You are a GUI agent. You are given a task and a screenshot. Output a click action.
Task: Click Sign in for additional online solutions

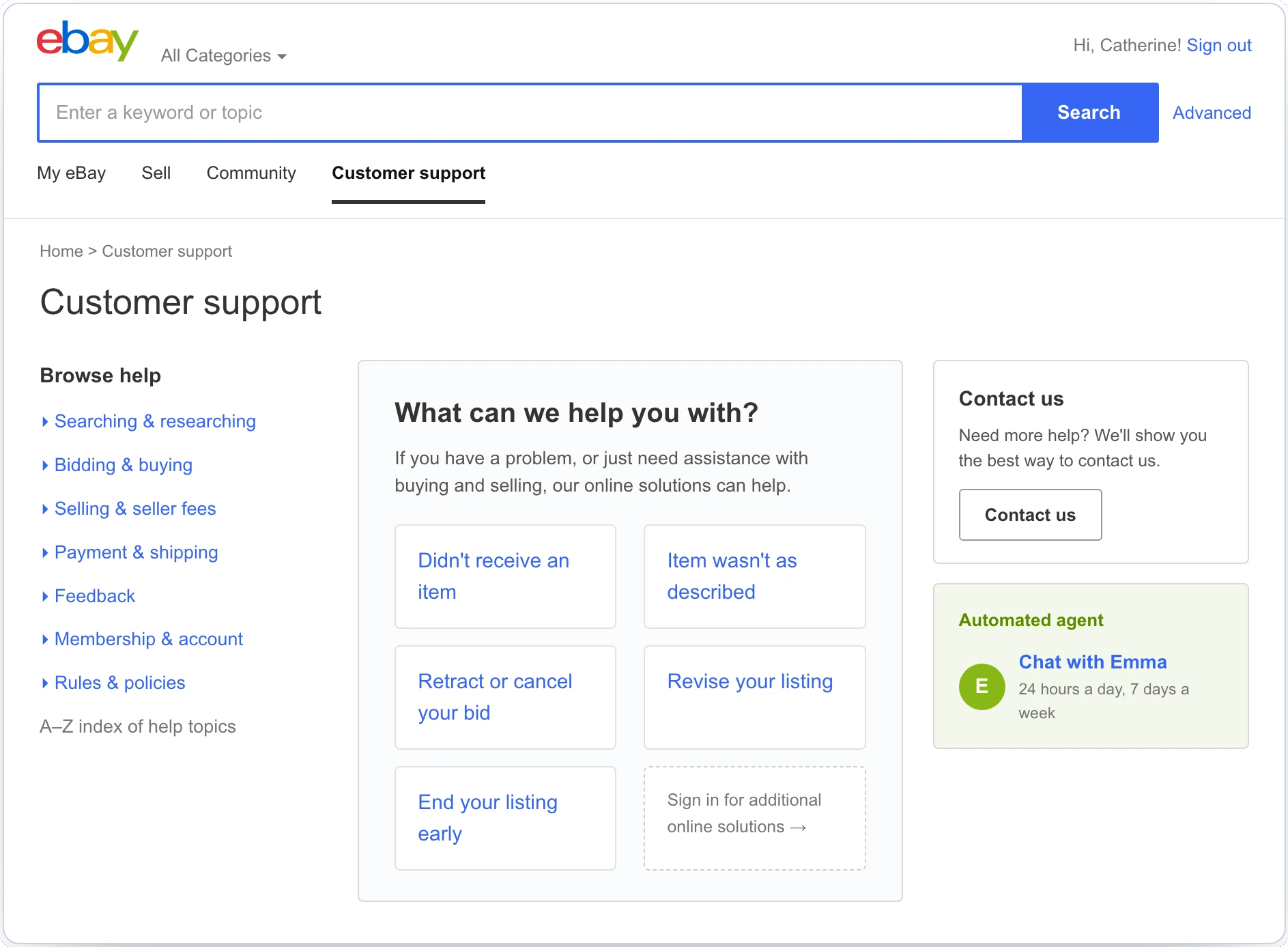(754, 818)
